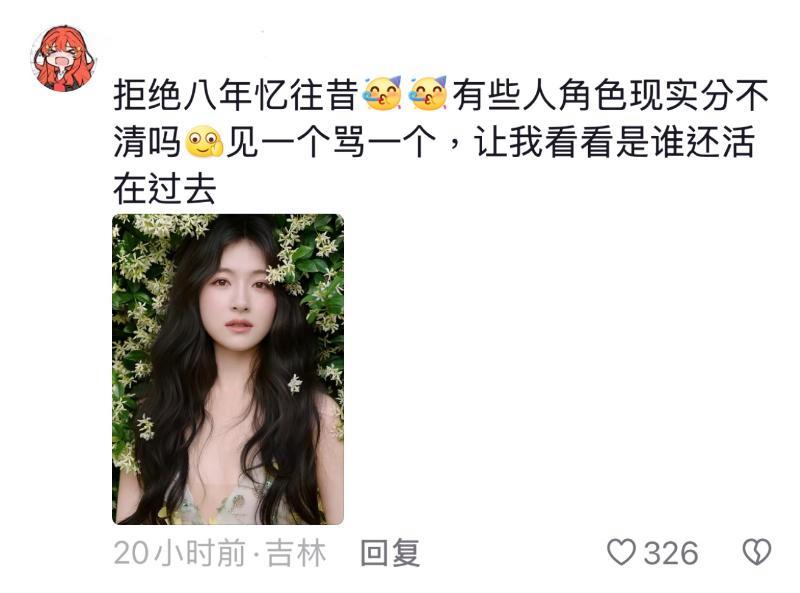Open the attached photo of woman among flowers
The image size is (800, 593).
(x=228, y=369)
